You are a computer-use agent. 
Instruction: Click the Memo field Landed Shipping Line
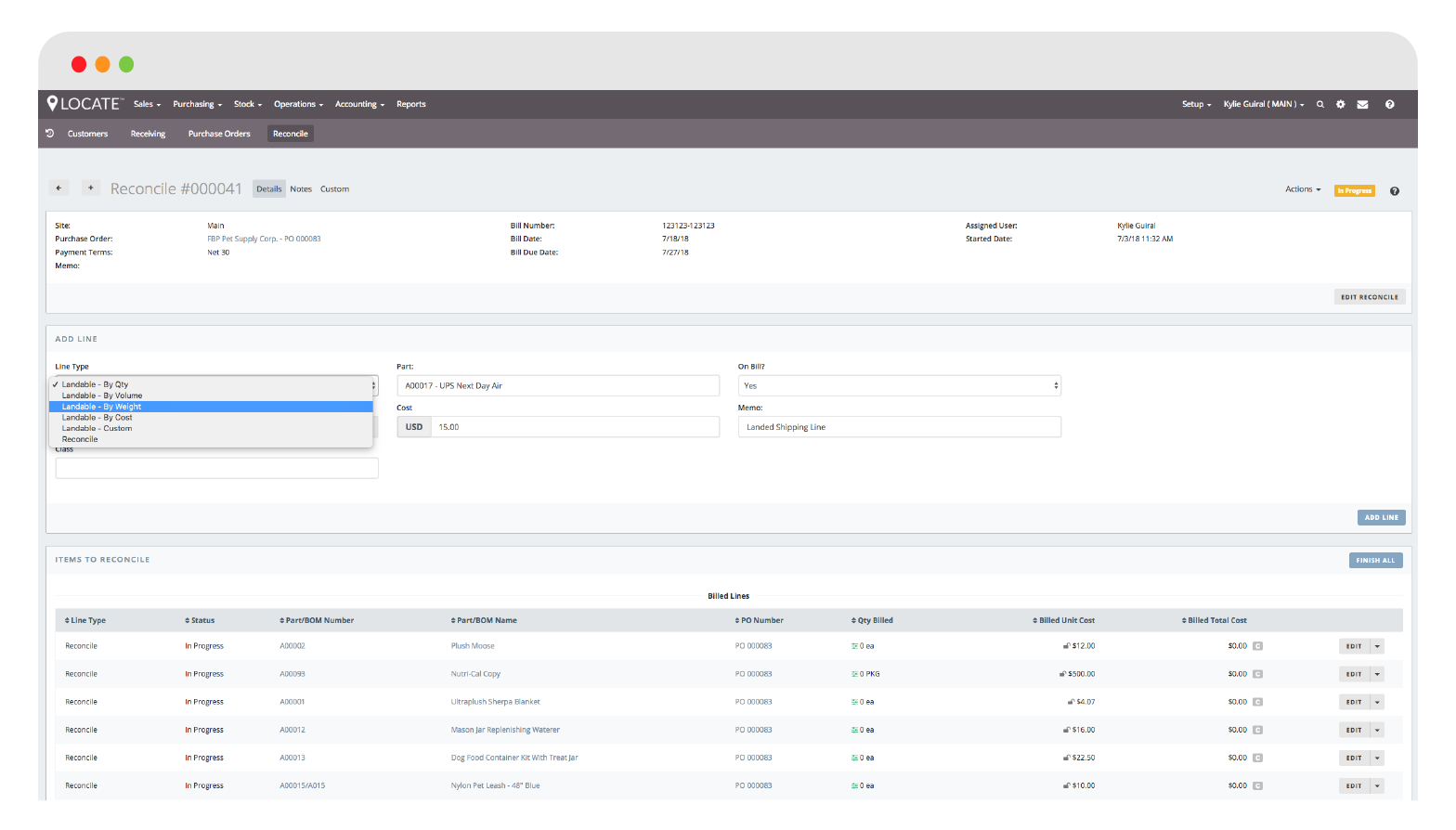click(899, 427)
